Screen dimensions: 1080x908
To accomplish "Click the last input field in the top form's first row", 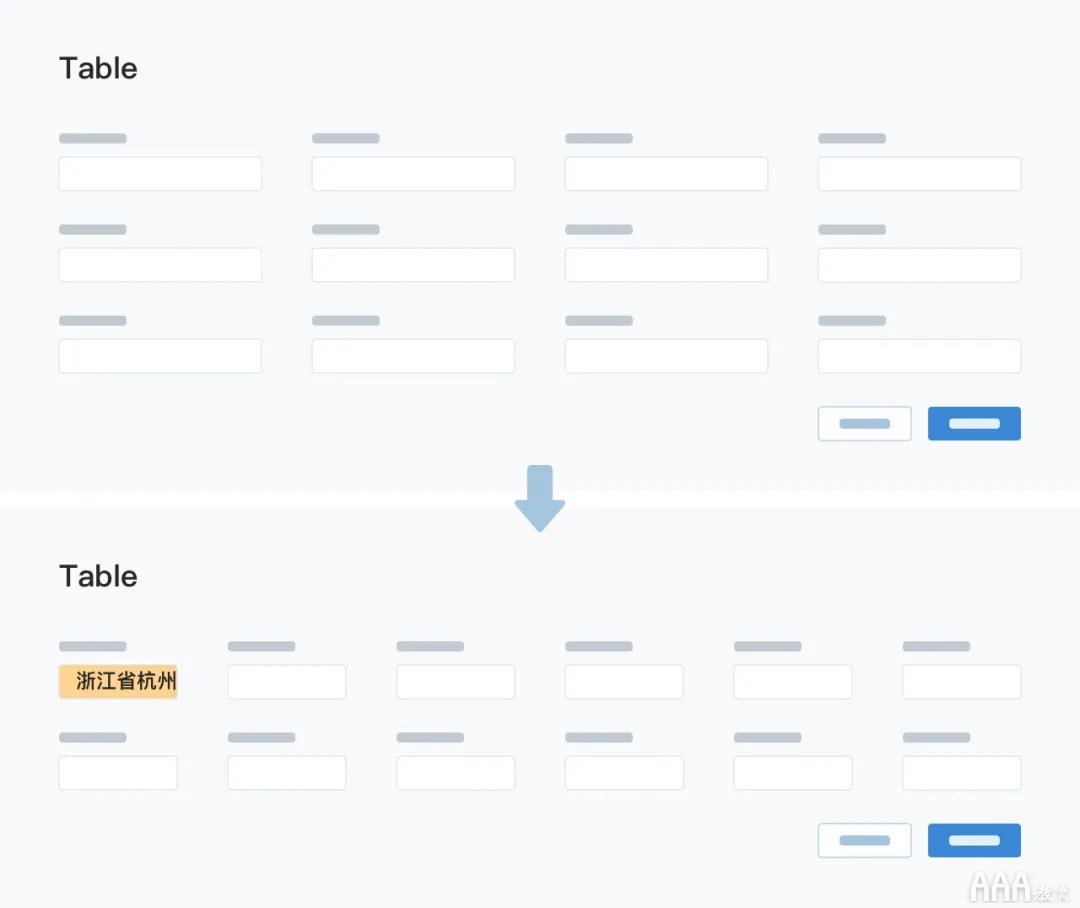I will click(x=920, y=174).
